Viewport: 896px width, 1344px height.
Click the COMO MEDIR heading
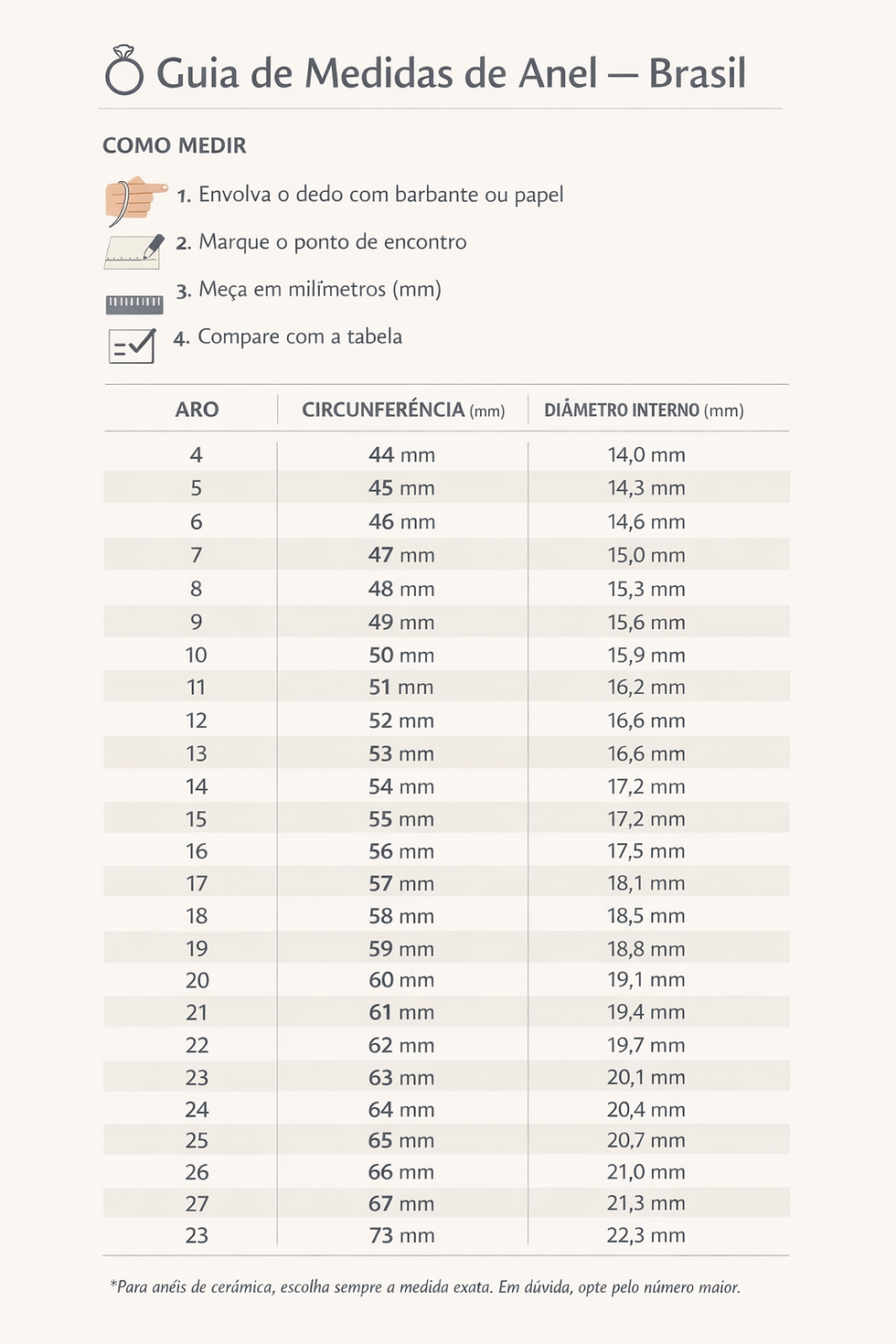click(175, 145)
